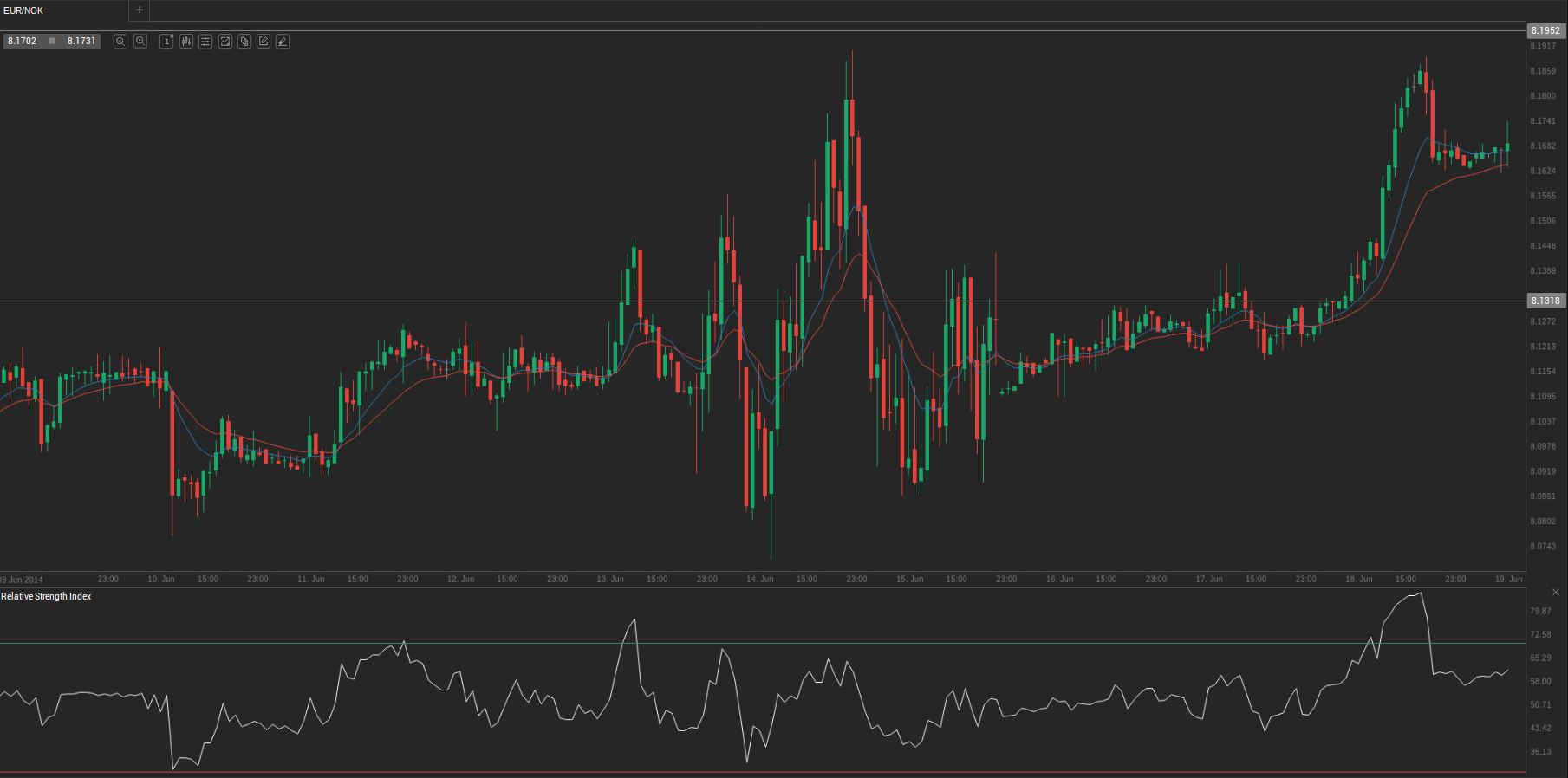Viewport: 1568px width, 778px height.
Task: Click the 8.1389 price axis value
Action: point(1543,271)
